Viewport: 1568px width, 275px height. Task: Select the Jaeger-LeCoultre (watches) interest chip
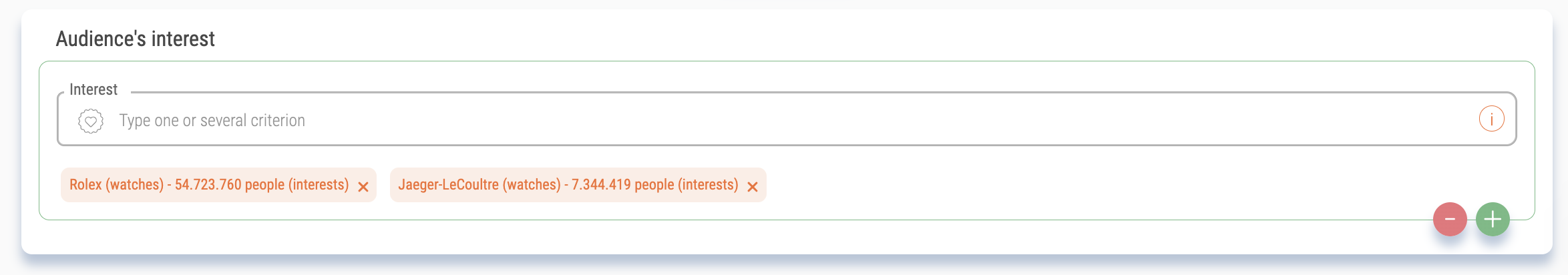(x=578, y=185)
